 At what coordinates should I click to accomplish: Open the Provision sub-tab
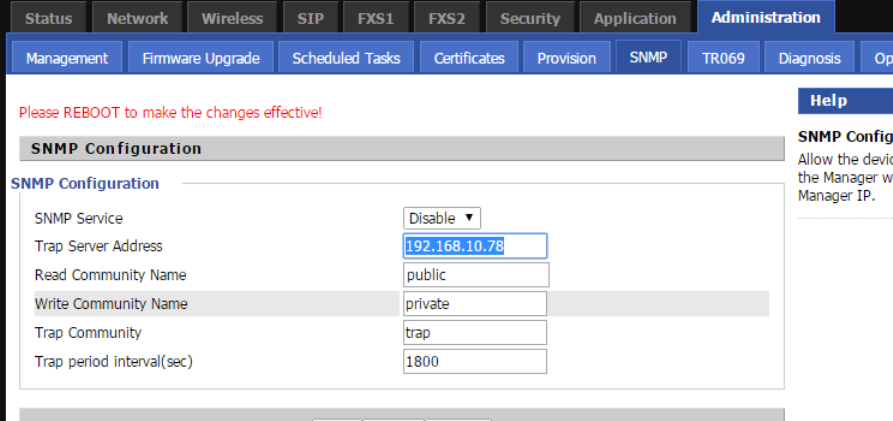point(566,58)
